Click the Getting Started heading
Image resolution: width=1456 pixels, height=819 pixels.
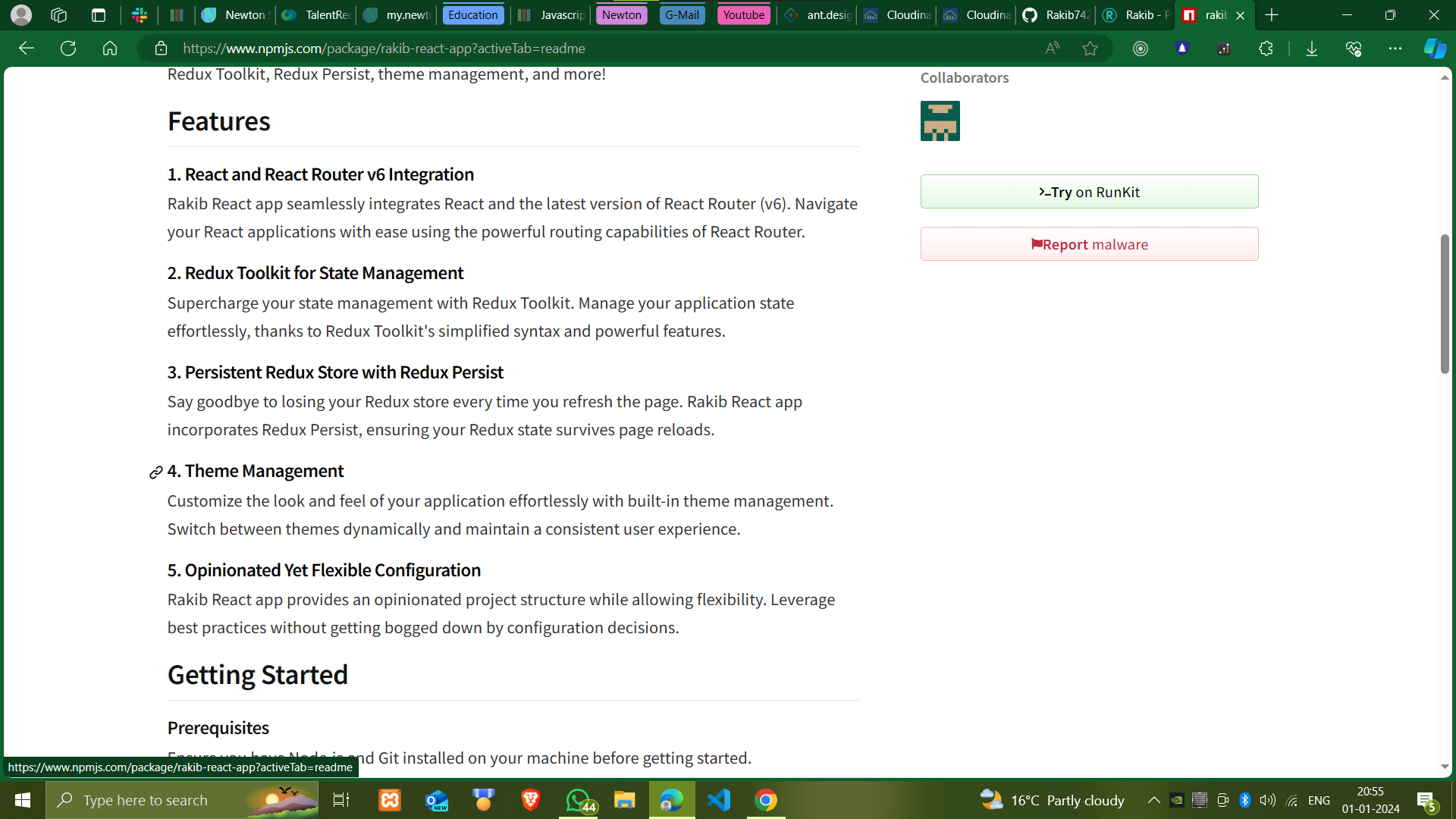pyautogui.click(x=258, y=675)
